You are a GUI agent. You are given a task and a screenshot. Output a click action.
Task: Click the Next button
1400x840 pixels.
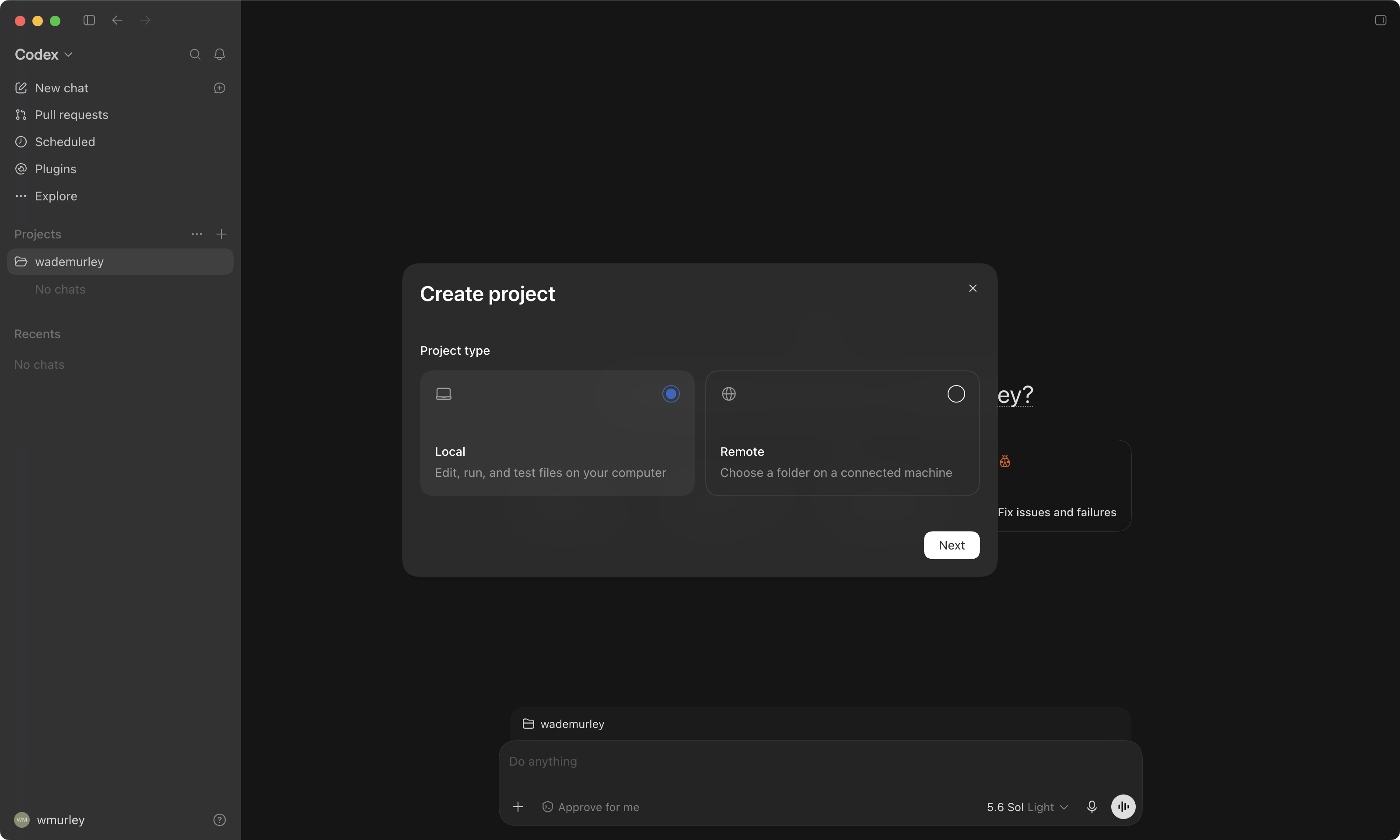[951, 545]
